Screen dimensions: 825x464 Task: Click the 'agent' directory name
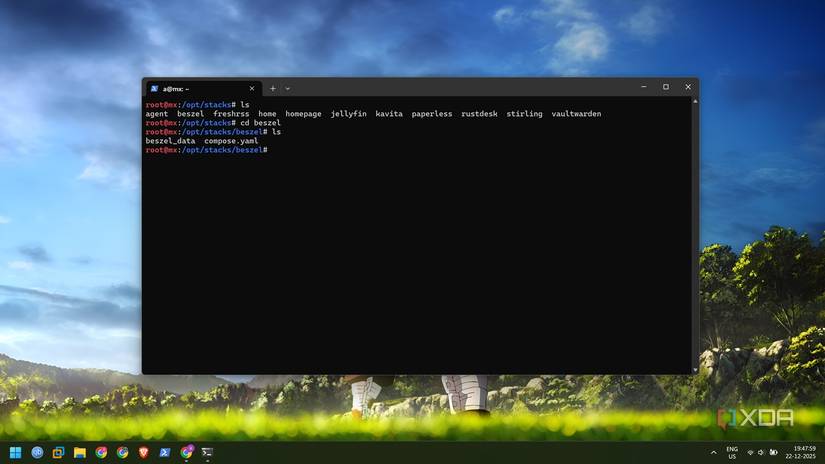pyautogui.click(x=157, y=114)
